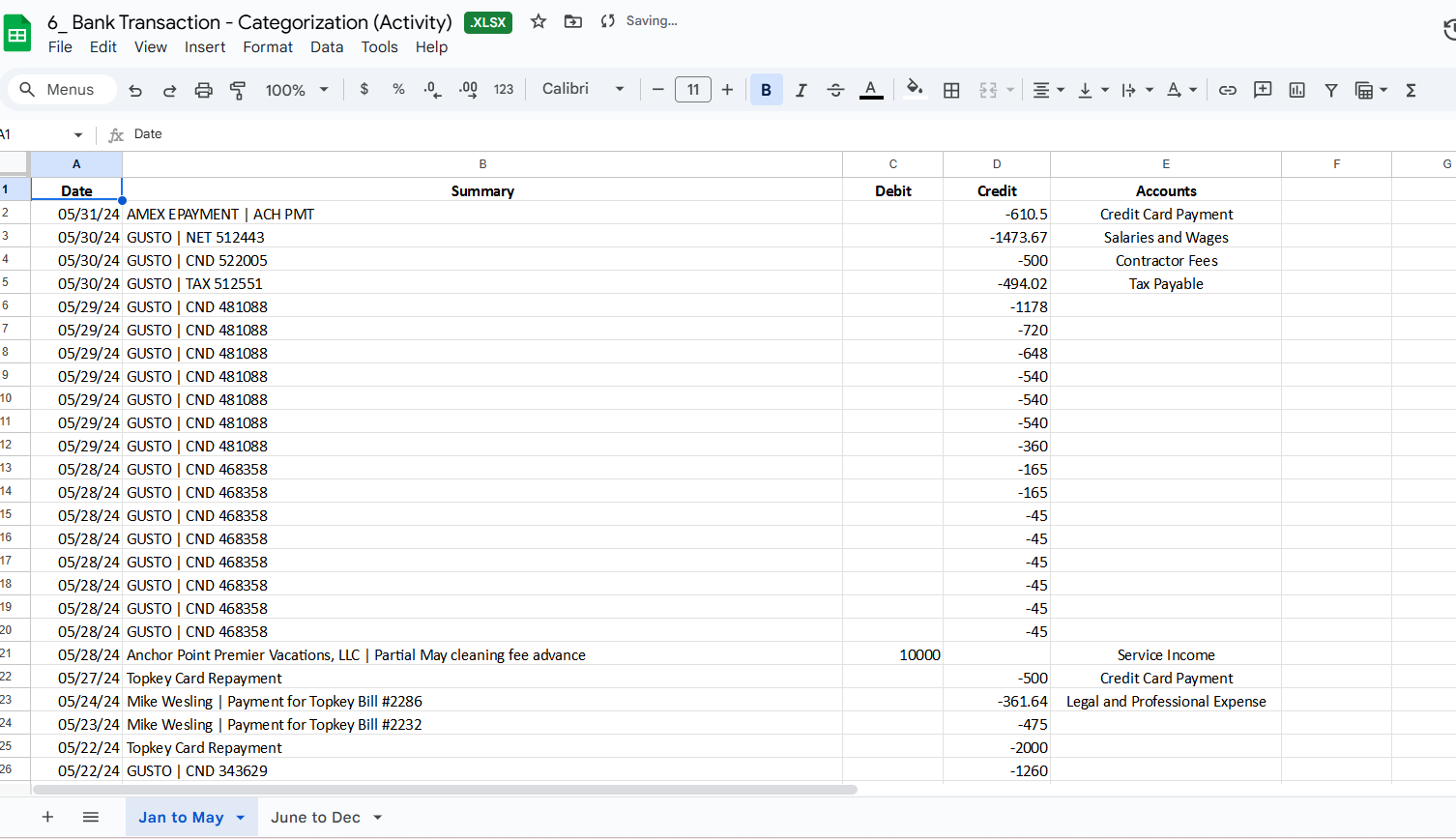
Task: Open more number formats 123
Action: 504,89
